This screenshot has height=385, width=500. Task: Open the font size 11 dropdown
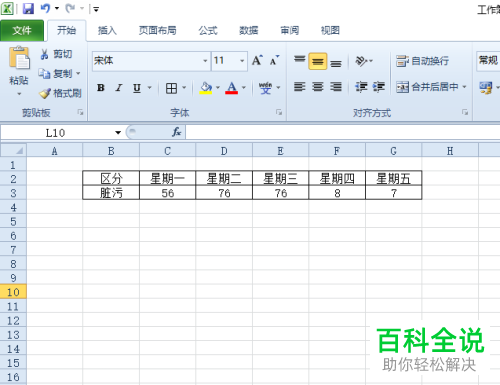point(242,61)
